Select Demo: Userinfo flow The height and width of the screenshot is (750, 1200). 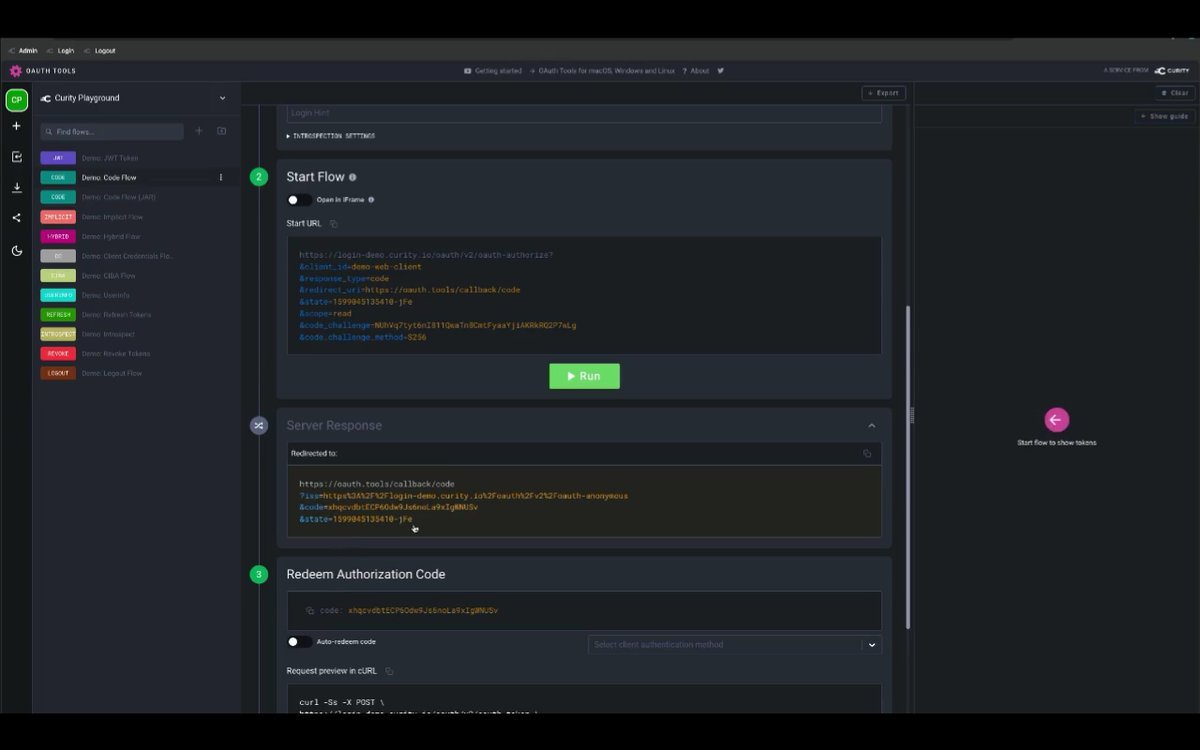point(106,295)
